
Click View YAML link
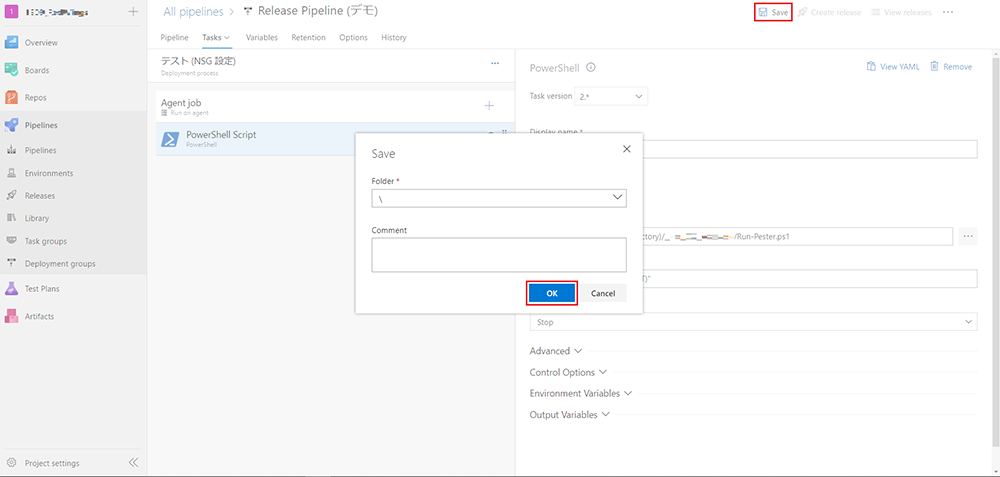tap(893, 66)
